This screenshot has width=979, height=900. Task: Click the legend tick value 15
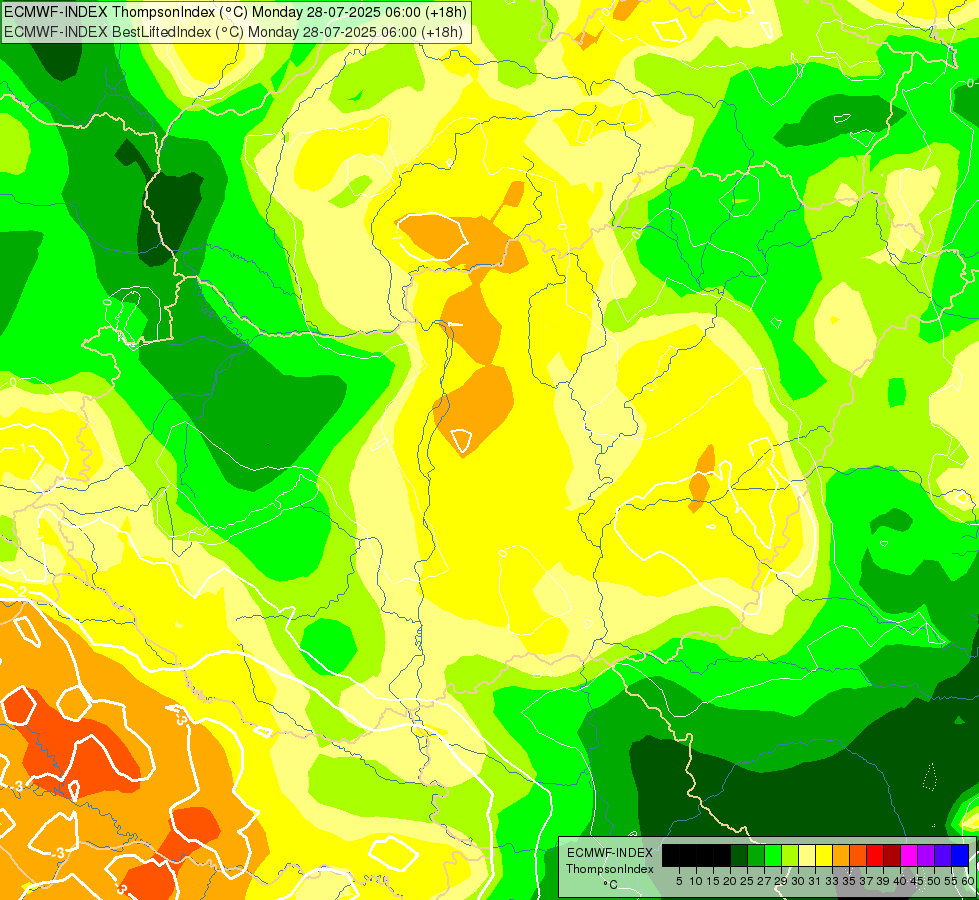point(713,881)
